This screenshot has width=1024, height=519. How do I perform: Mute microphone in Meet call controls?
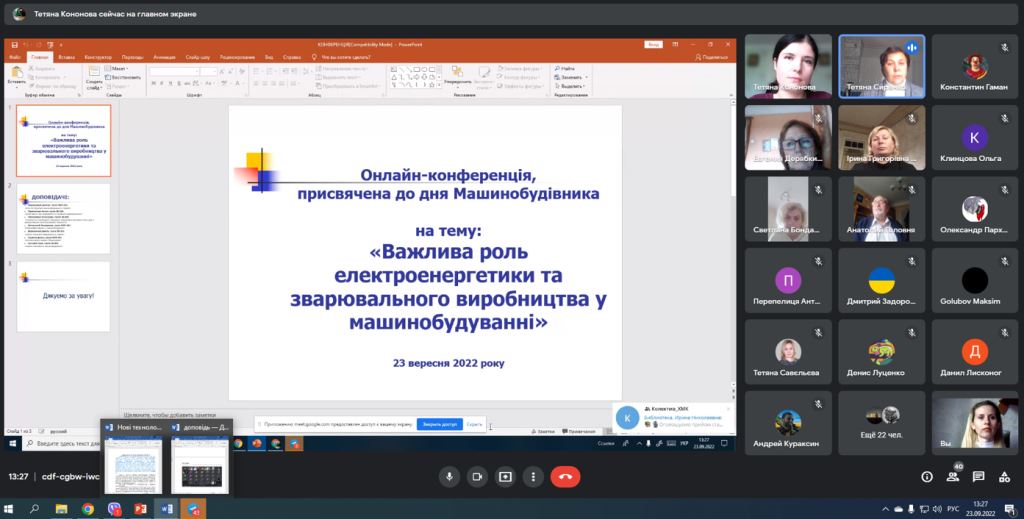pyautogui.click(x=449, y=477)
